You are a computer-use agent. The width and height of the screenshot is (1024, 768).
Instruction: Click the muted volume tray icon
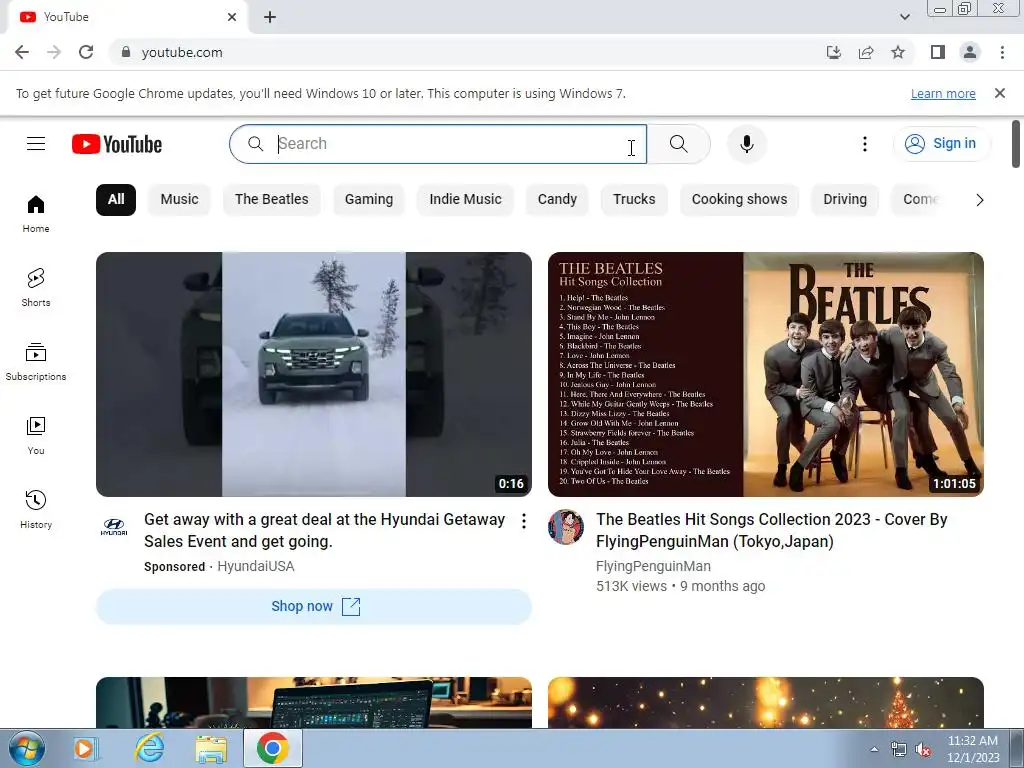pyautogui.click(x=923, y=750)
